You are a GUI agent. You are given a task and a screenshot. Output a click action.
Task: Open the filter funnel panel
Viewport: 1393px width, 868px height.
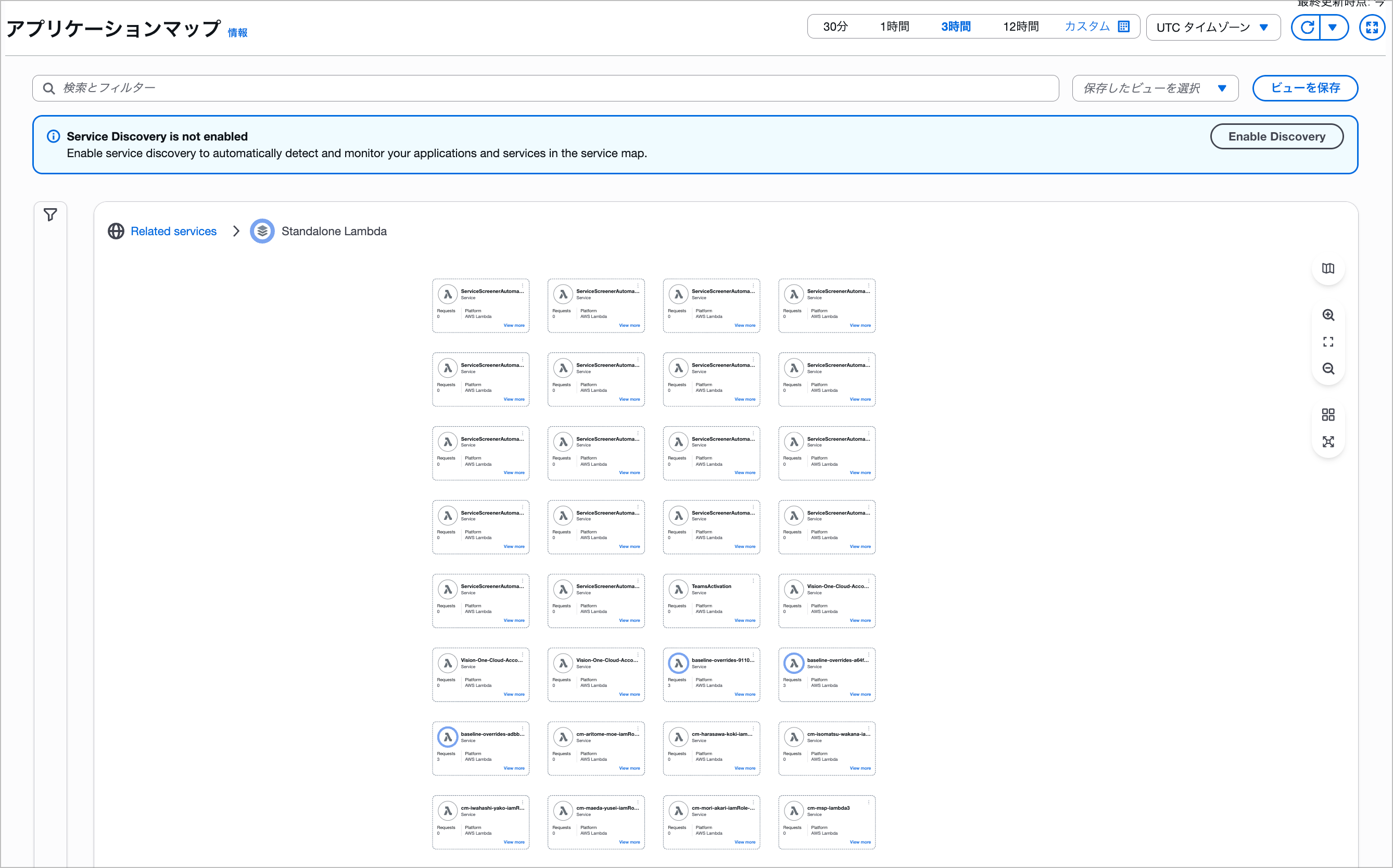(x=50, y=215)
